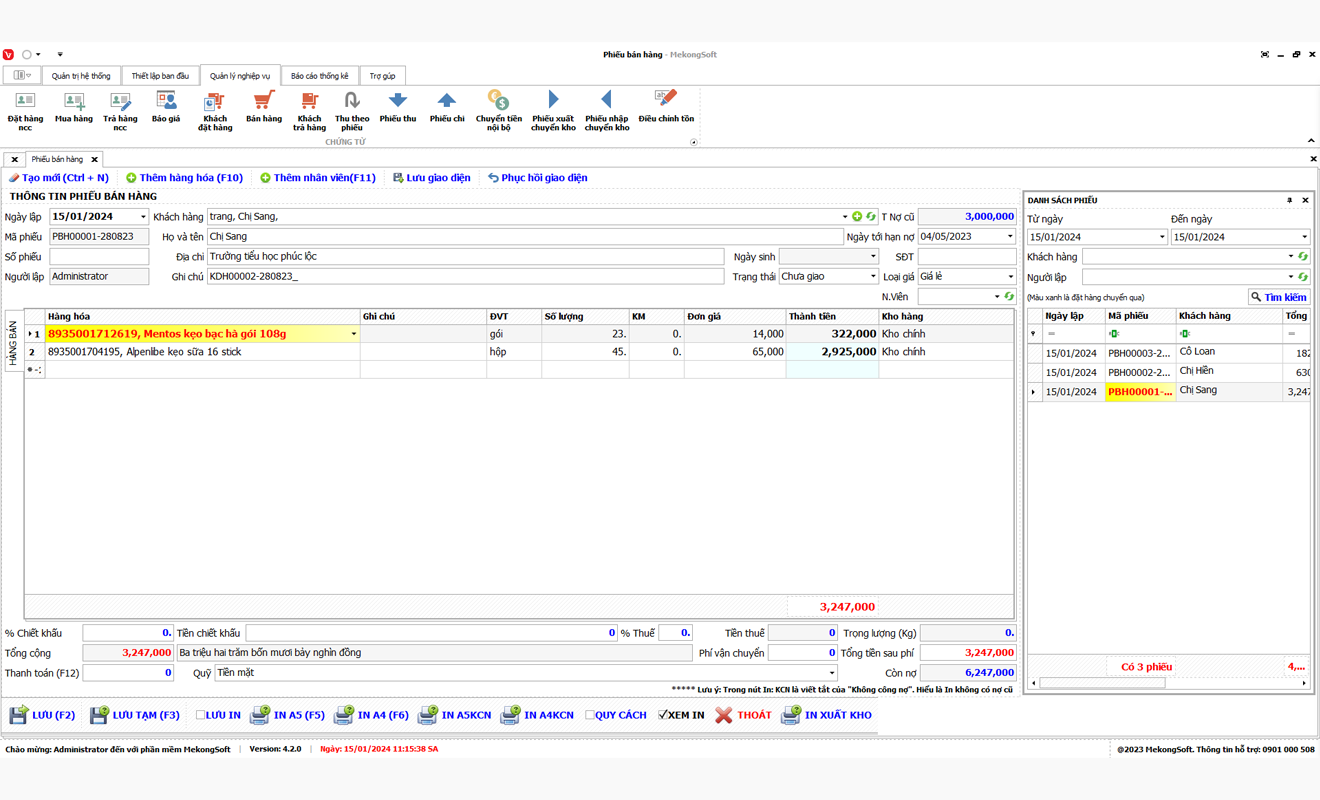1320x800 pixels.
Task: Click the Thanh toán (F12) input field
Action: [128, 673]
